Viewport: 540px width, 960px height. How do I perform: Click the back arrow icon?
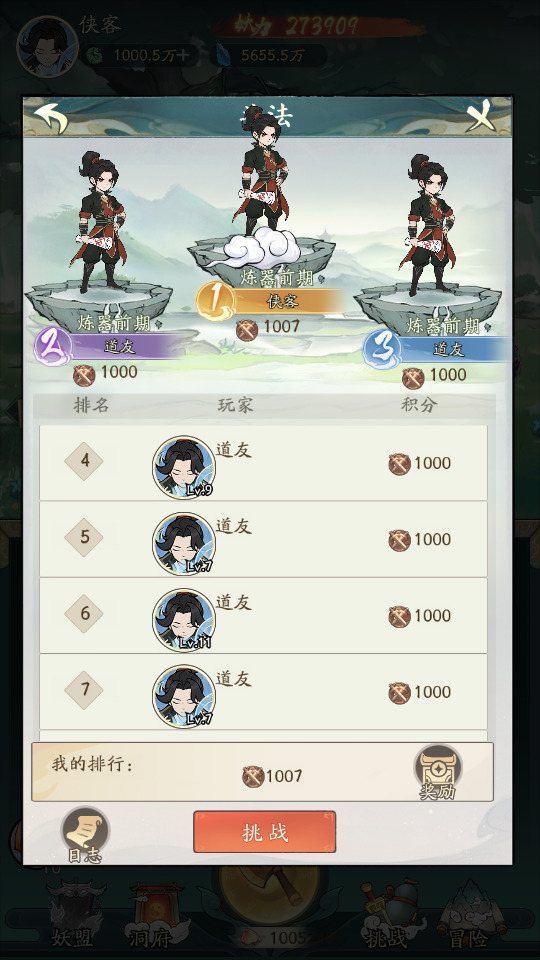click(50, 118)
